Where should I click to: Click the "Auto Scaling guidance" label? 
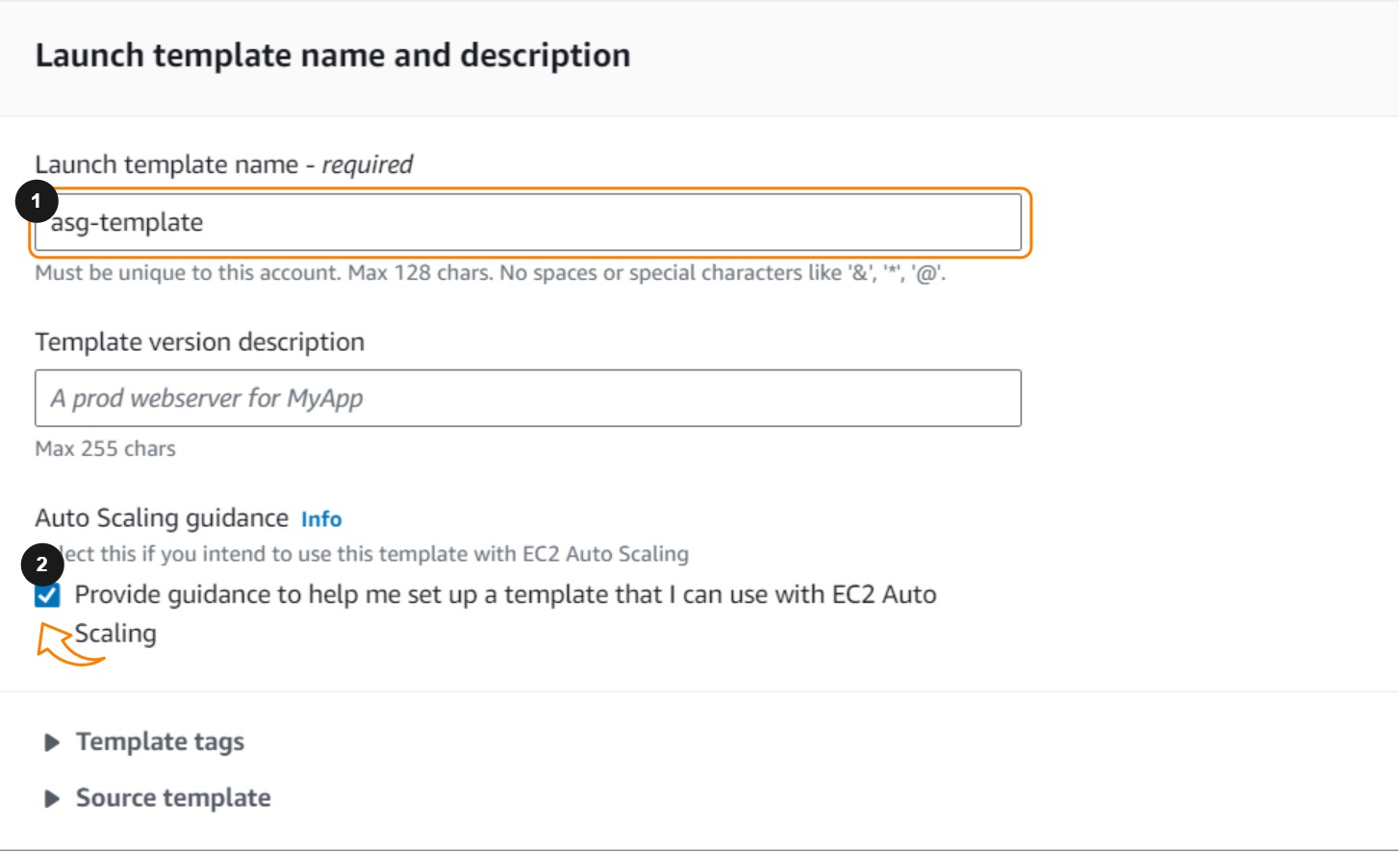(x=162, y=518)
